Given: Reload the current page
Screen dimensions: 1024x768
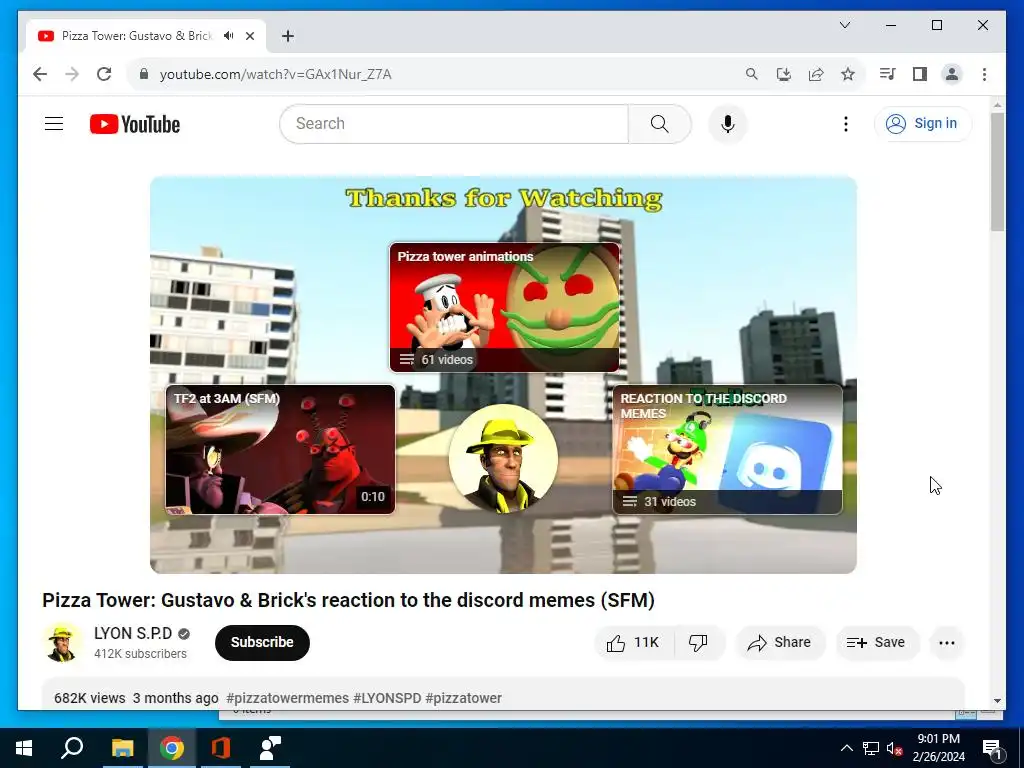Looking at the screenshot, I should pos(104,74).
